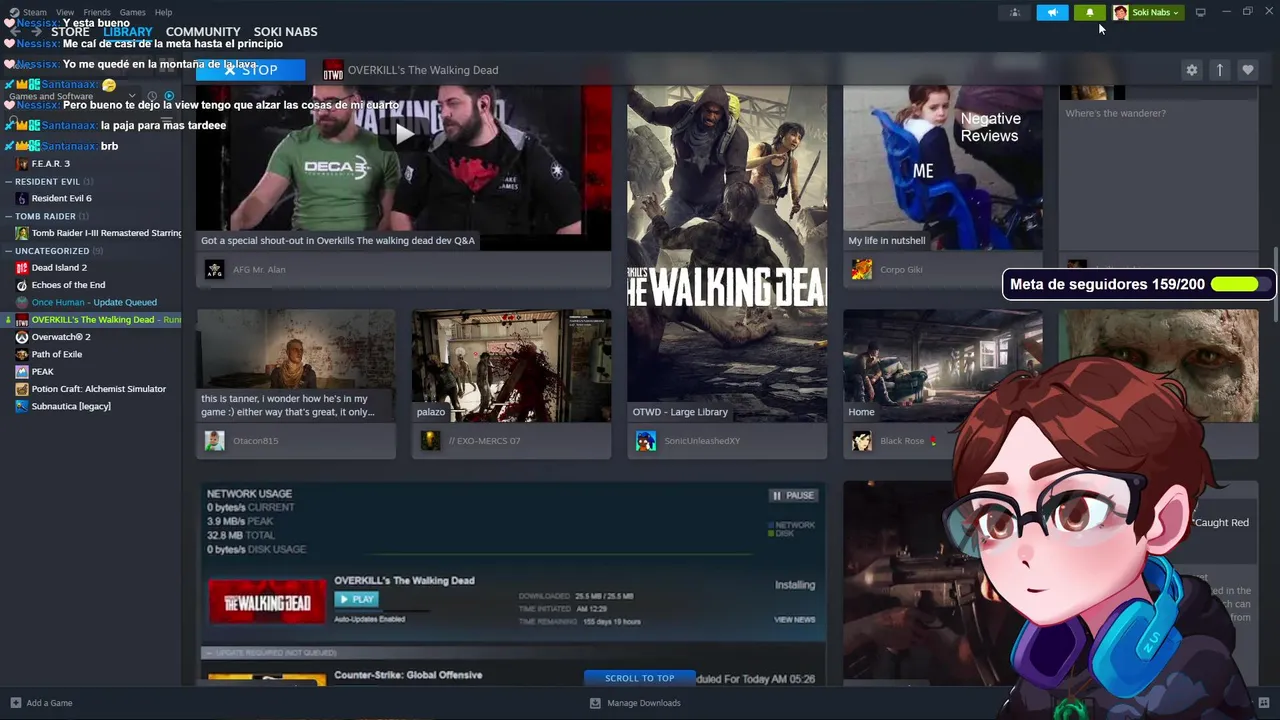This screenshot has width=1280, height=720.
Task: Open Counter-Strike: Global Offensive download entry
Action: (x=408, y=675)
